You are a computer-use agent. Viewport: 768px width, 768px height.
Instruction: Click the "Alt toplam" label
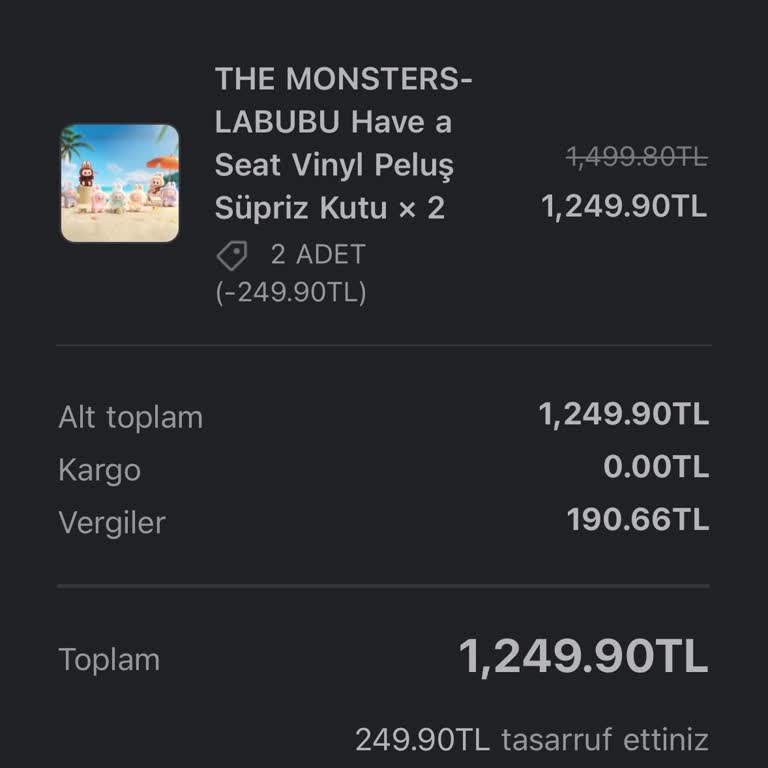130,417
